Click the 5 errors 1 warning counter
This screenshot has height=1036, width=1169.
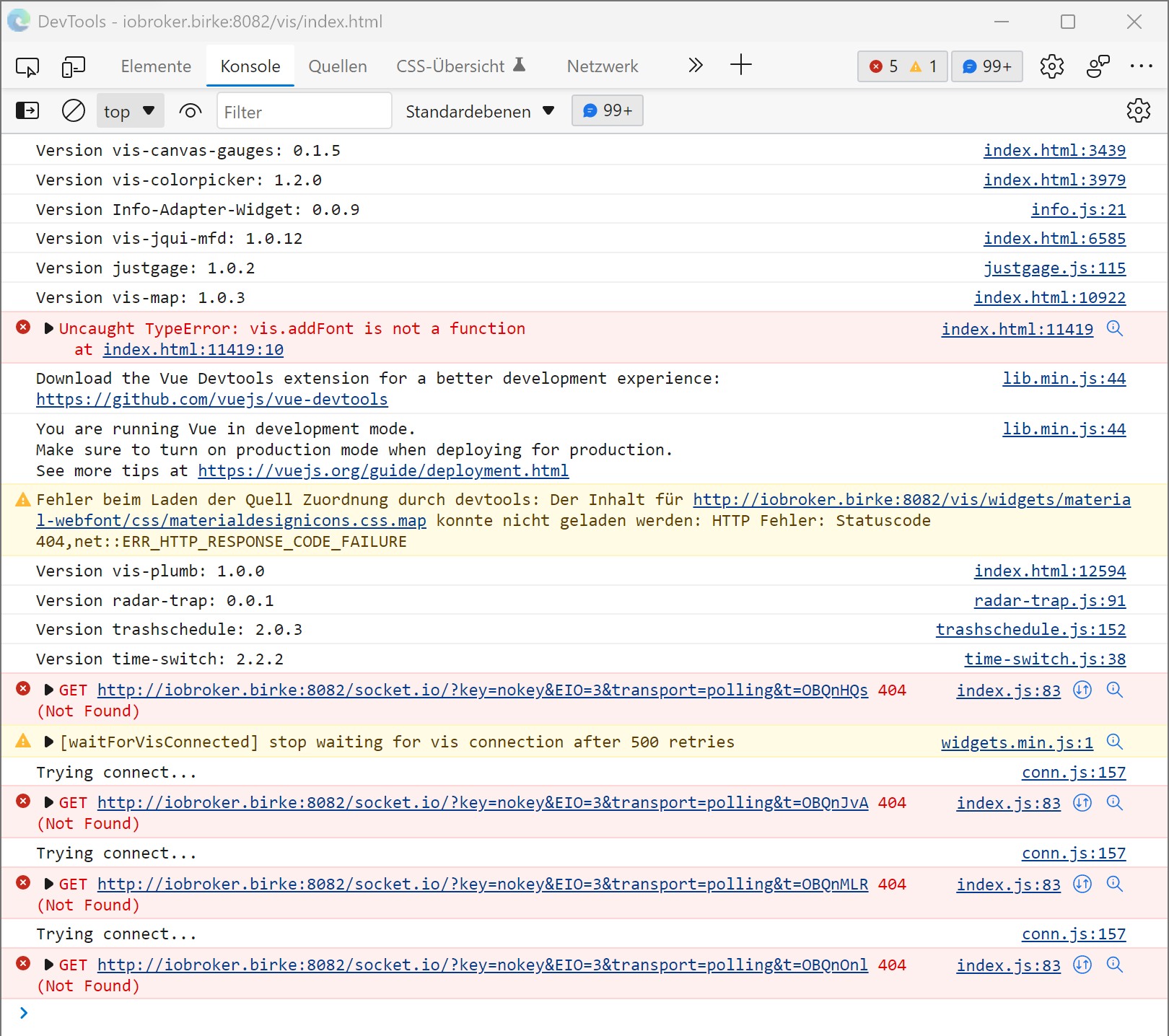[902, 66]
